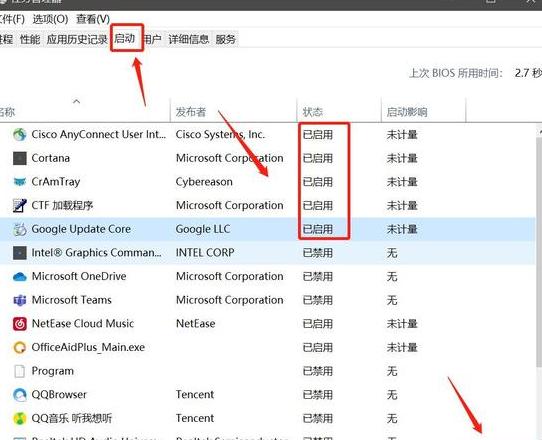Select the OfficeAidPlus_Main.exe row

[x=268, y=347]
